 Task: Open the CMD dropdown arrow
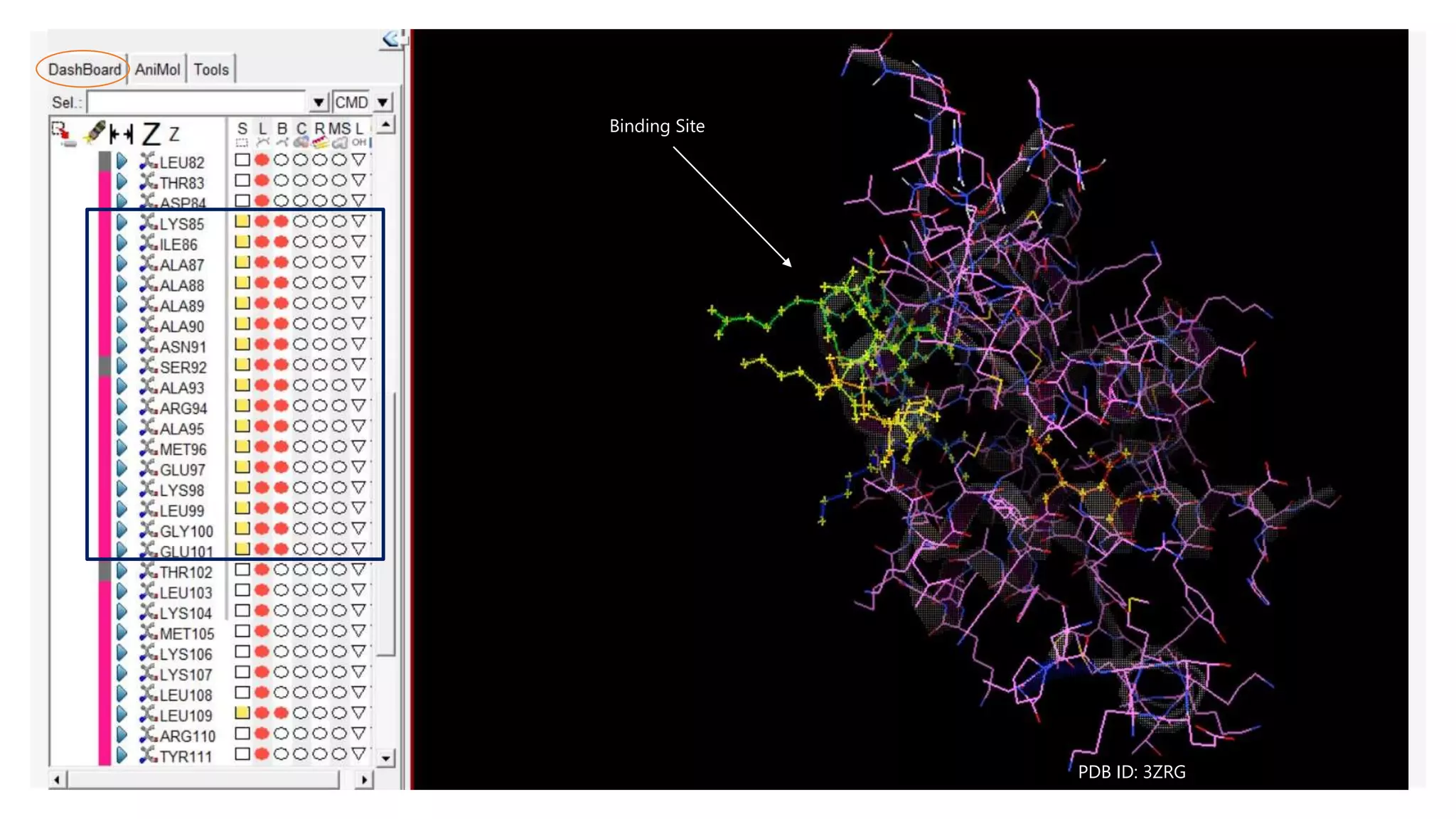383,102
